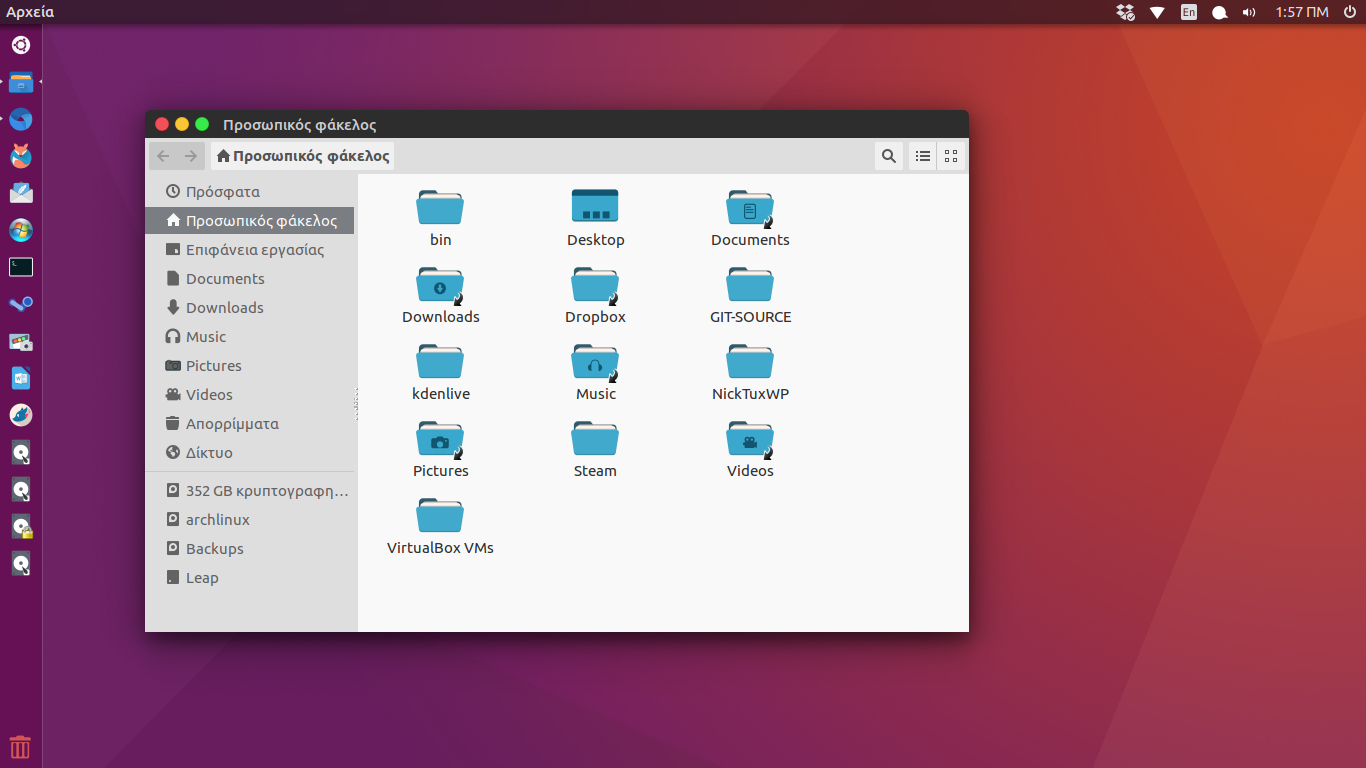
Task: Open Πρόσφατα in the sidebar
Action: click(x=222, y=191)
